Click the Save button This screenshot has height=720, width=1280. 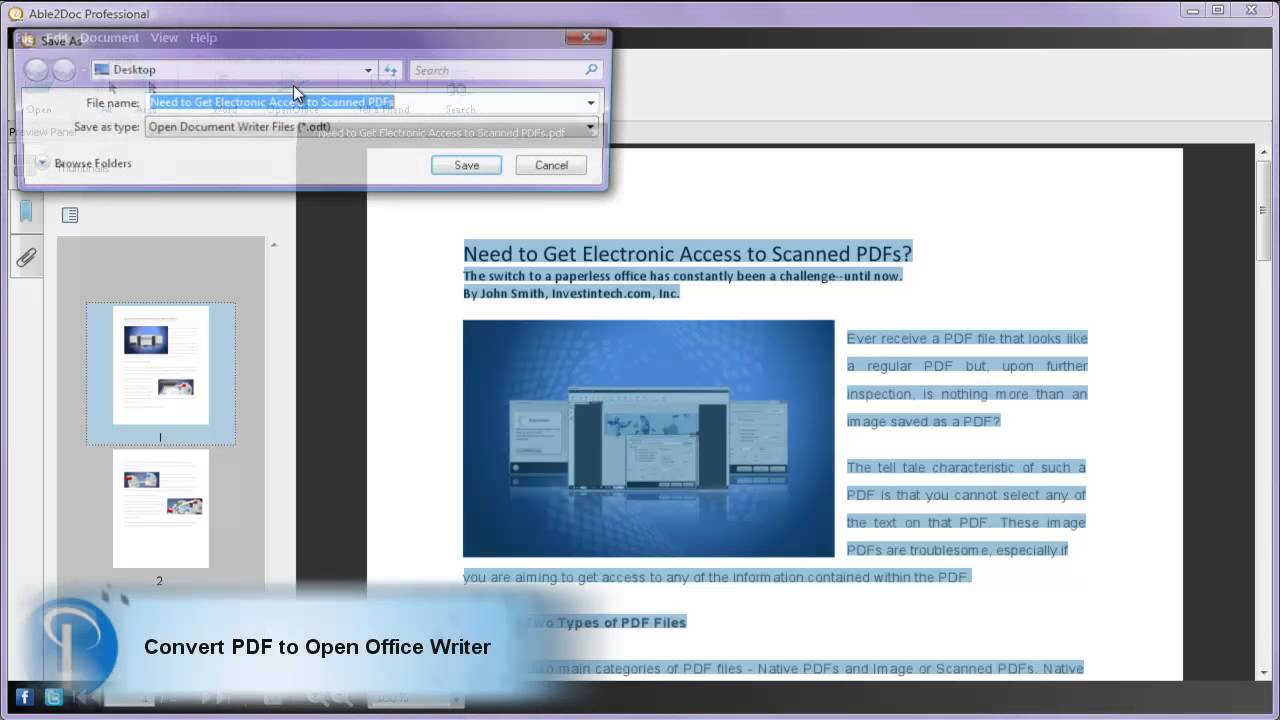pos(466,165)
